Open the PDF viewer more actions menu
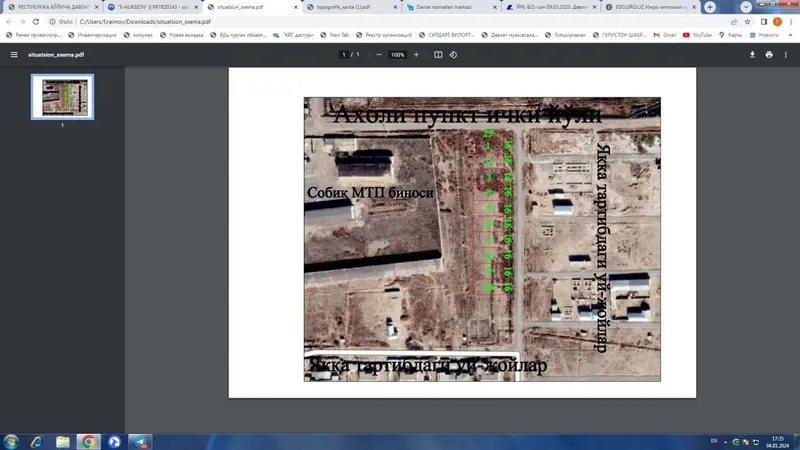 tap(786, 55)
